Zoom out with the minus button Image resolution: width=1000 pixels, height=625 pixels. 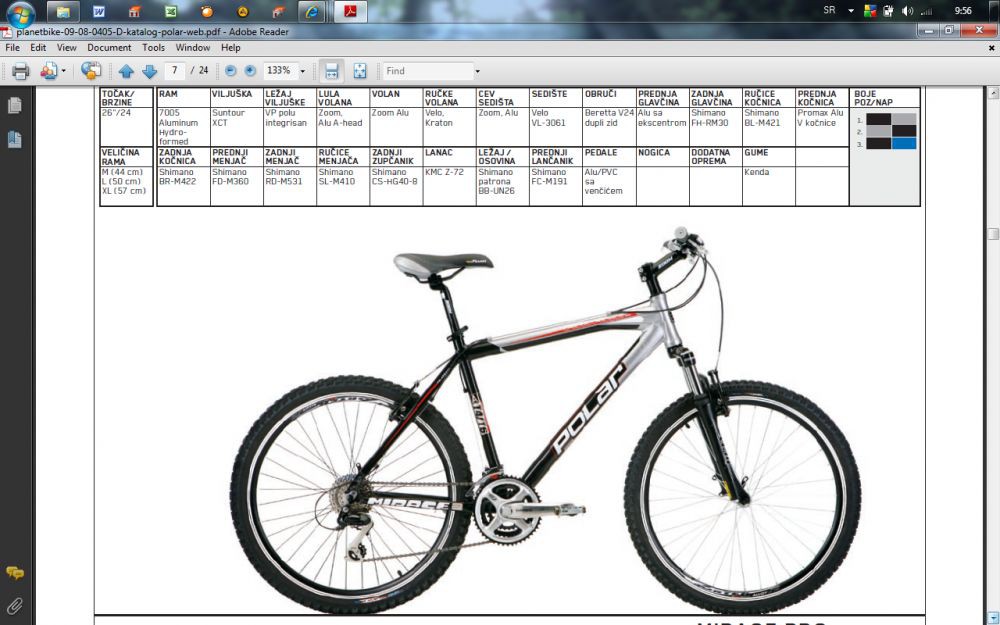click(x=231, y=71)
